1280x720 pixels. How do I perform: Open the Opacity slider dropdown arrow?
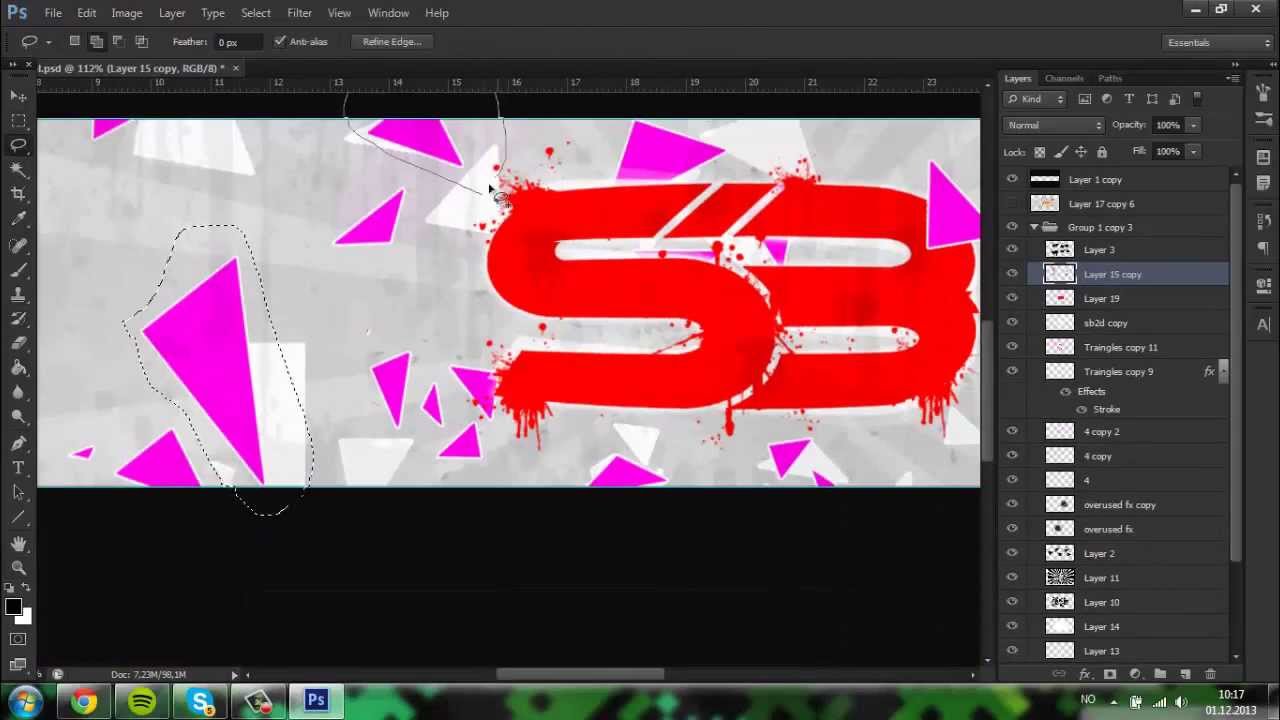click(x=1193, y=125)
